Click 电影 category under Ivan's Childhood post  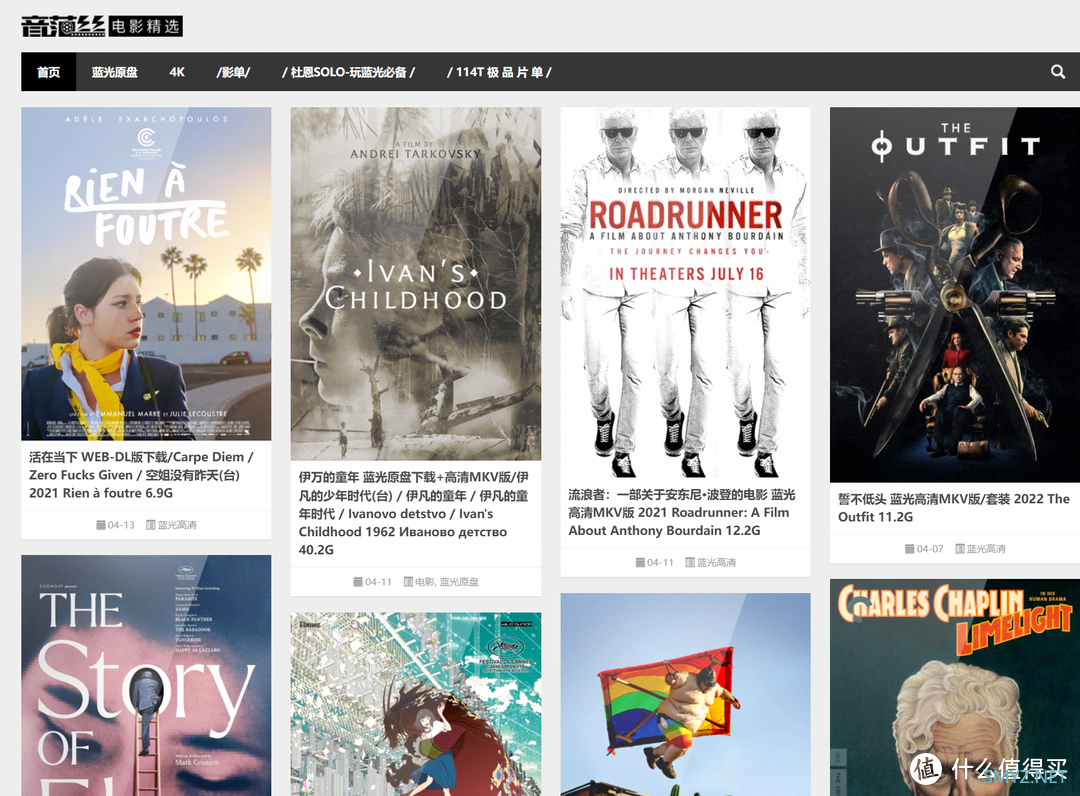(424, 582)
